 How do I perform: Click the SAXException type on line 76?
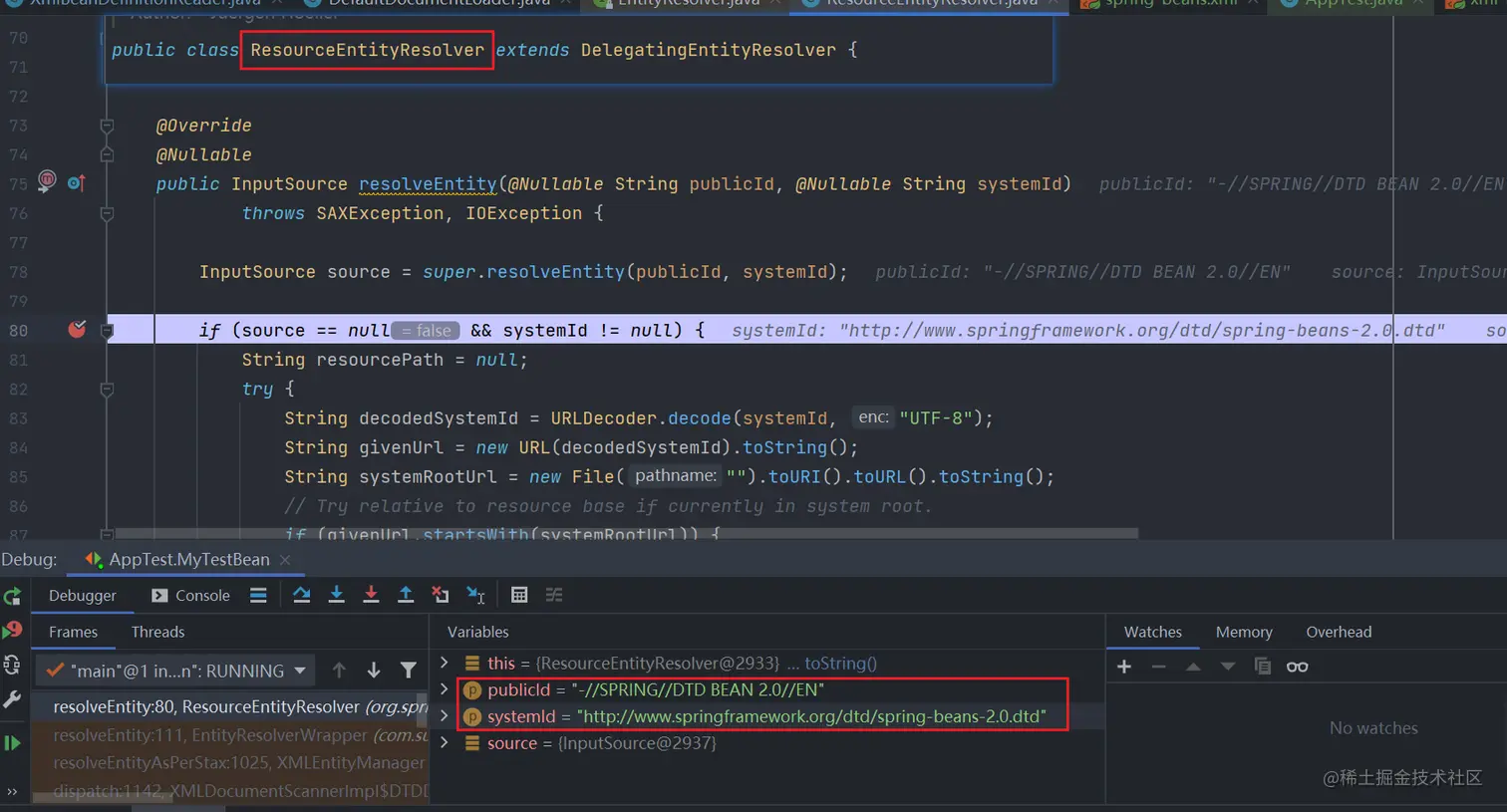tap(380, 213)
